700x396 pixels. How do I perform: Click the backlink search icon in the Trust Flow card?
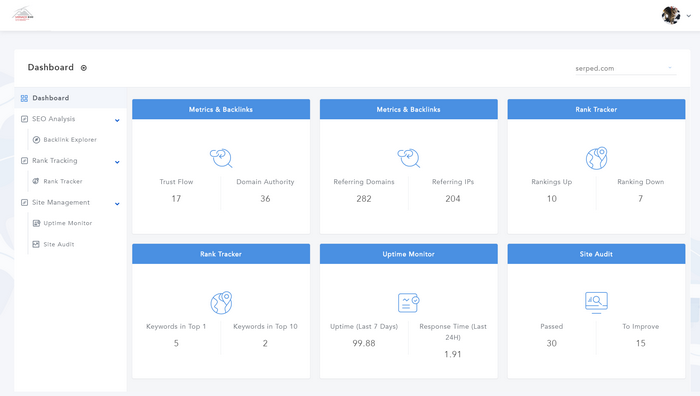221,158
